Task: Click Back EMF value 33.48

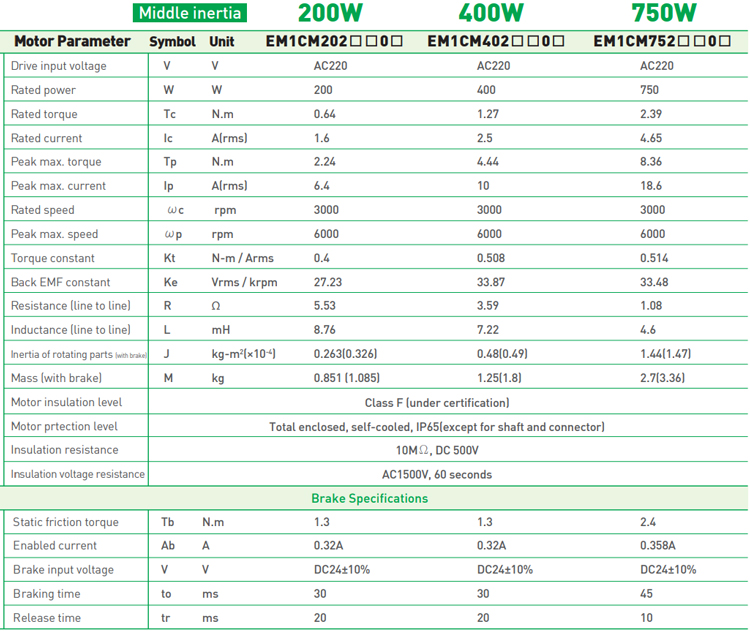Action: [x=654, y=282]
